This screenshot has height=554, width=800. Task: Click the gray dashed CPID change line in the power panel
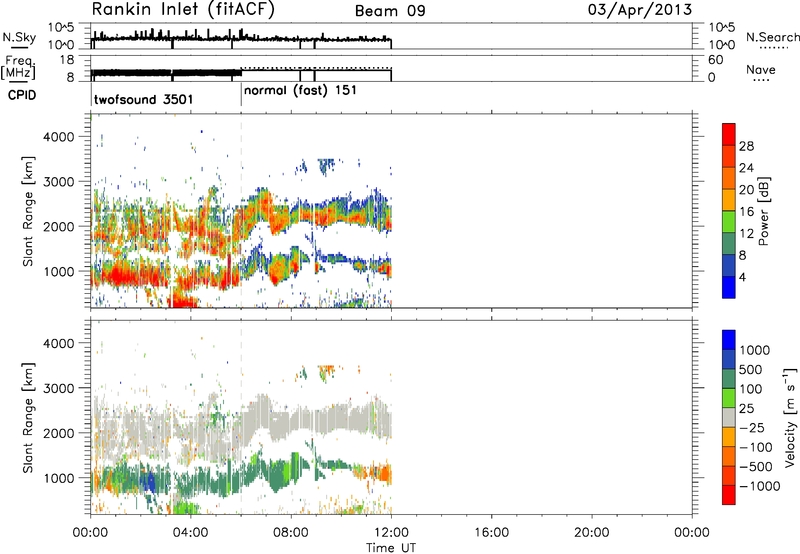tap(241, 211)
